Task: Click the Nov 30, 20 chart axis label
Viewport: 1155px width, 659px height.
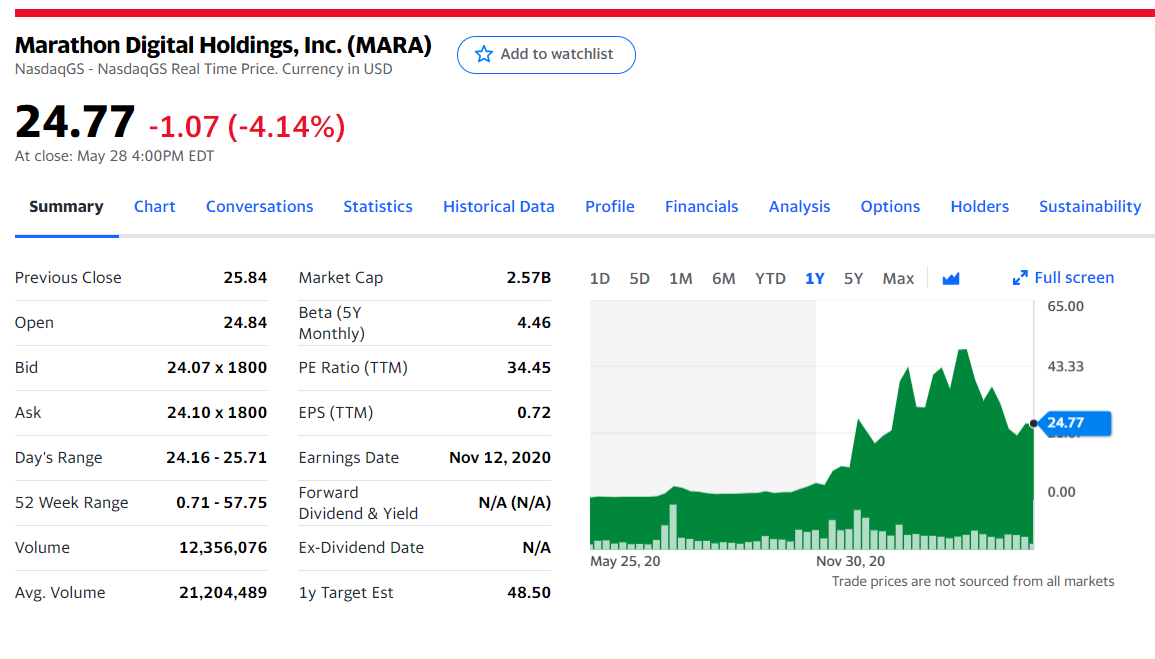Action: (850, 561)
